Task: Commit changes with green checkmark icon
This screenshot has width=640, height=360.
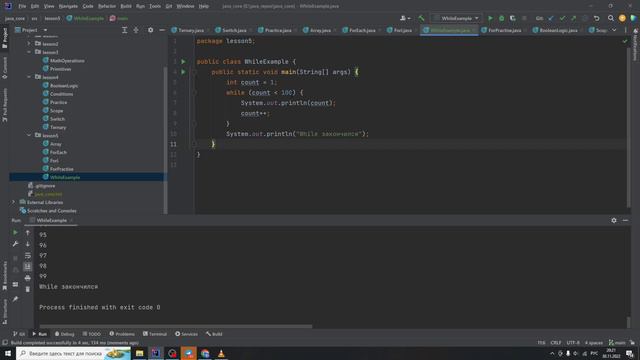Action: [x=562, y=18]
